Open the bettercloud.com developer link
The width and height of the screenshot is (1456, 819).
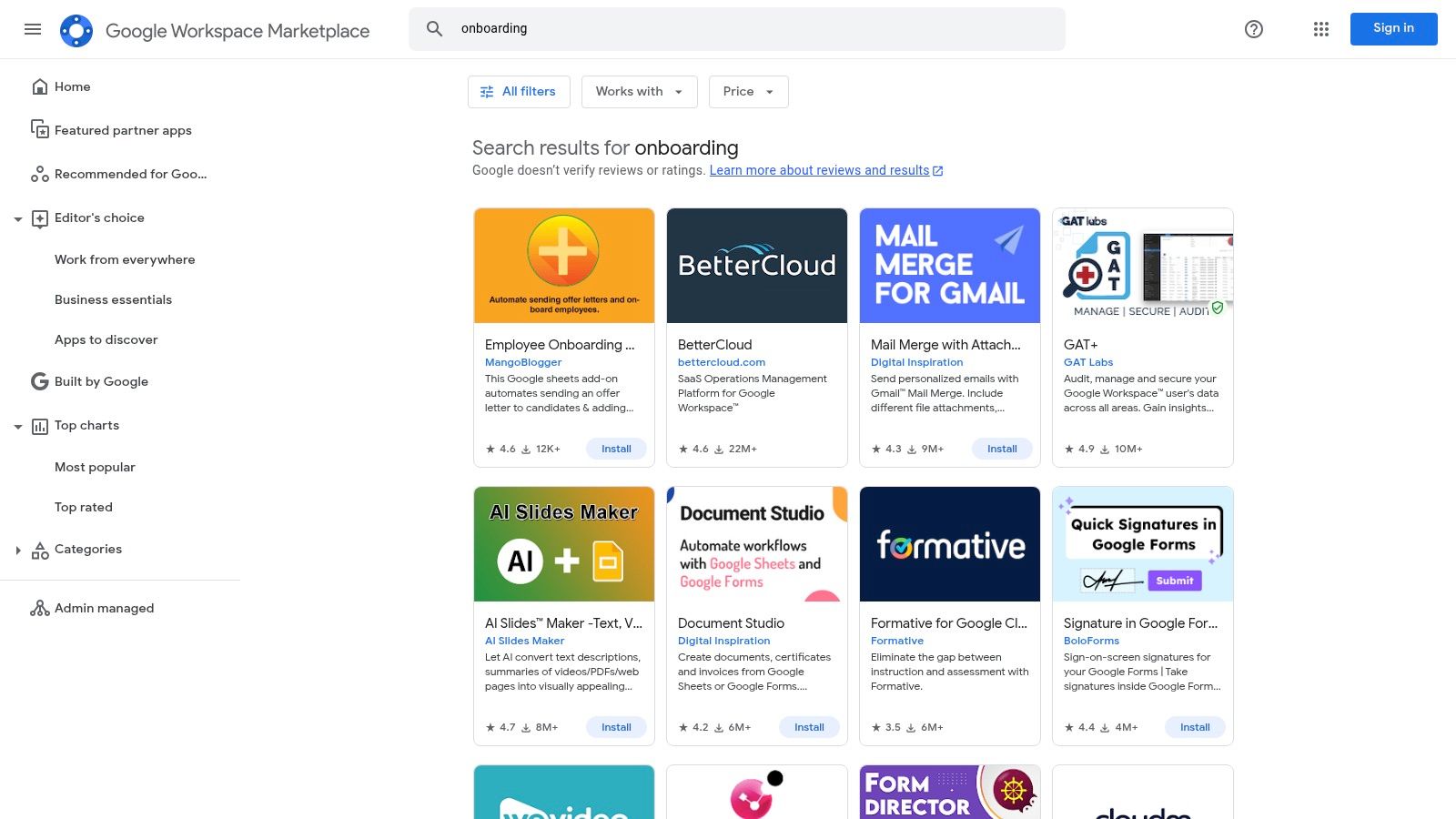722,362
